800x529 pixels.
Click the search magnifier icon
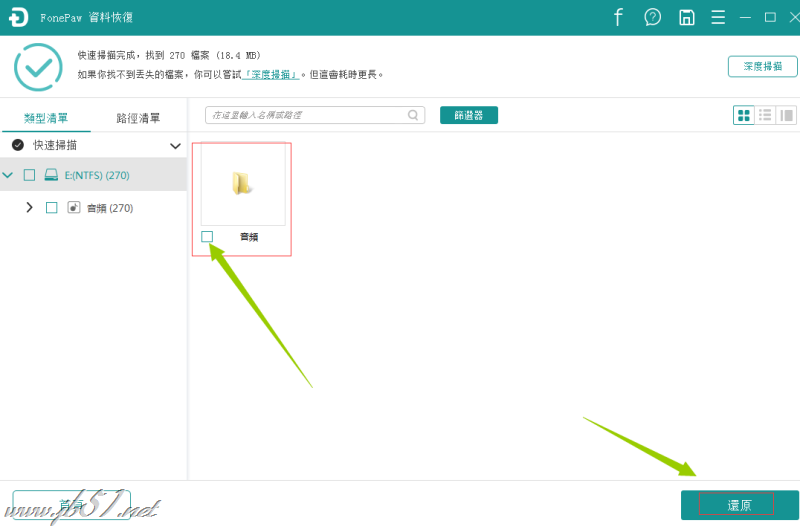click(x=413, y=115)
